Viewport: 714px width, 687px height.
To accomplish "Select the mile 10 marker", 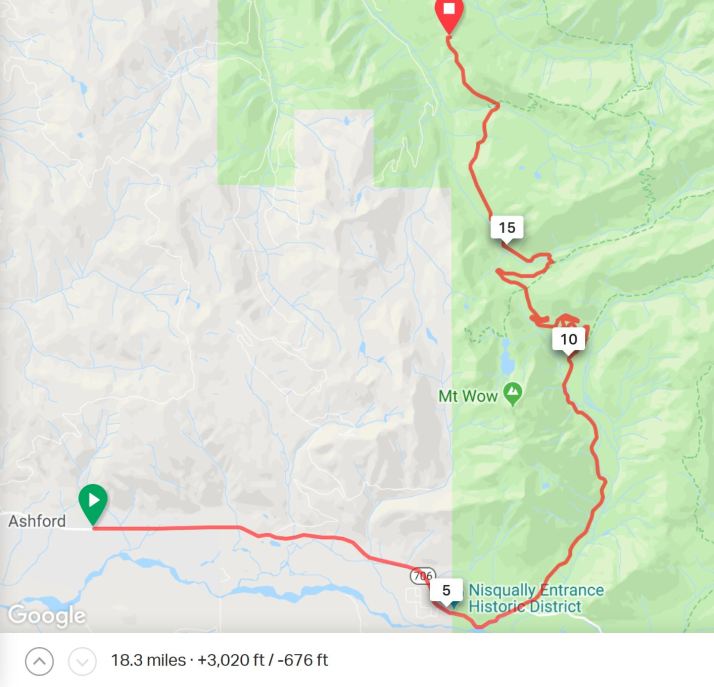I will coord(568,340).
